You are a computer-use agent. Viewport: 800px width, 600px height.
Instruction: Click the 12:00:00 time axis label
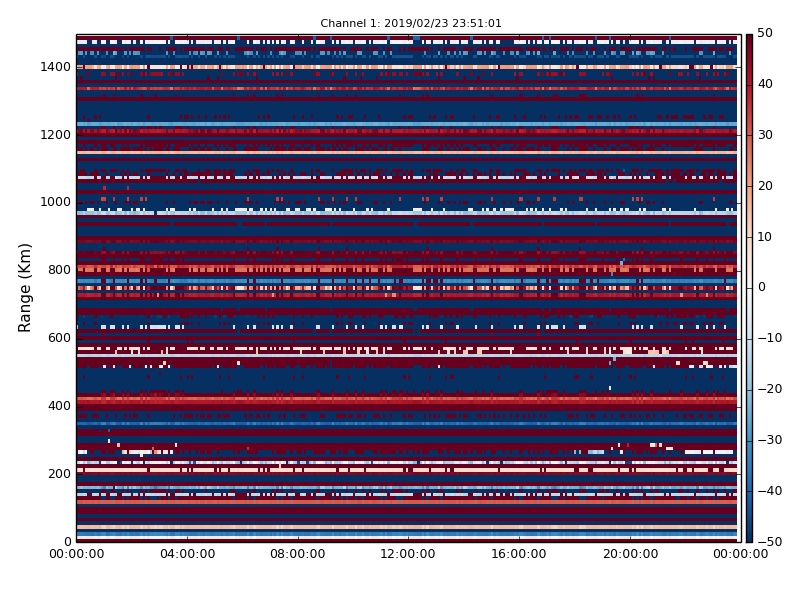pos(408,555)
